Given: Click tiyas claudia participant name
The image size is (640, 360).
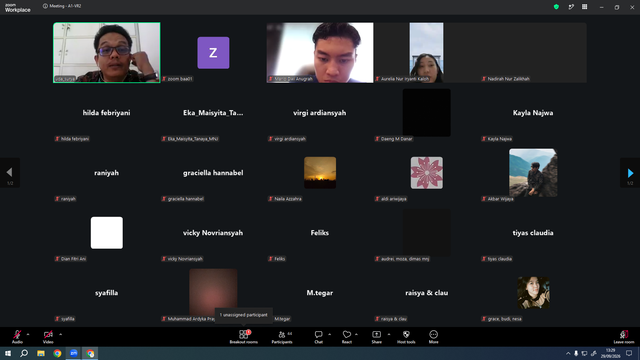Looking at the screenshot, I should [x=533, y=233].
